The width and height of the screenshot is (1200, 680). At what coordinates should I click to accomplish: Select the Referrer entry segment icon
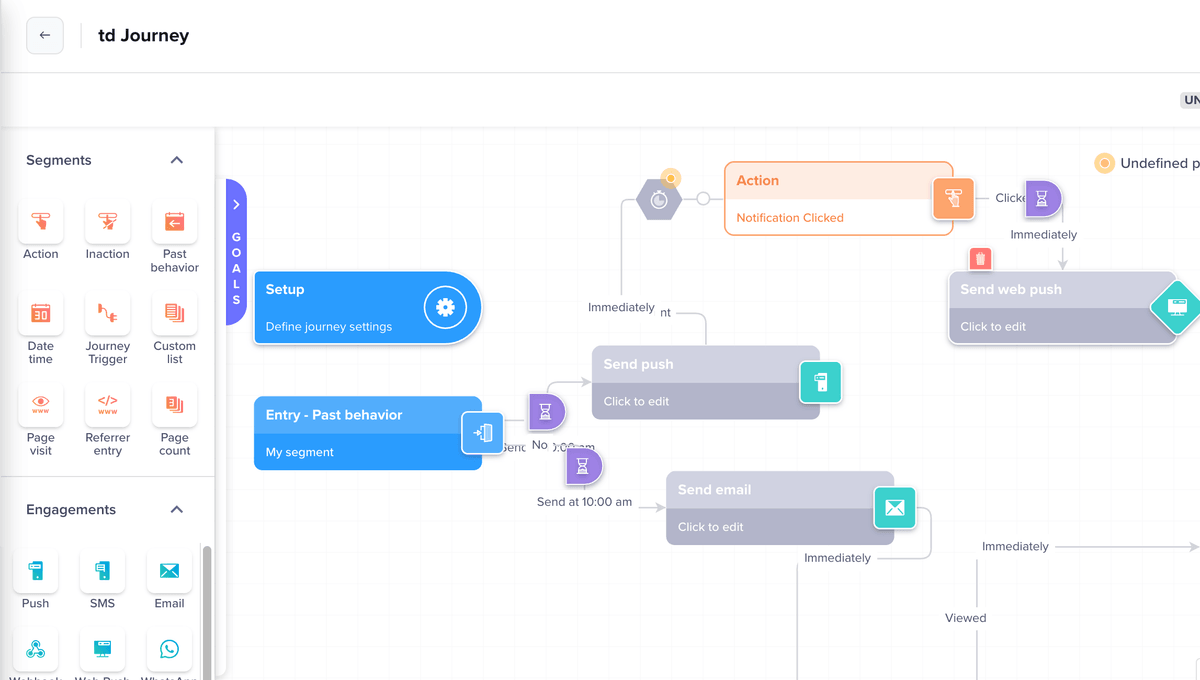pyautogui.click(x=108, y=405)
